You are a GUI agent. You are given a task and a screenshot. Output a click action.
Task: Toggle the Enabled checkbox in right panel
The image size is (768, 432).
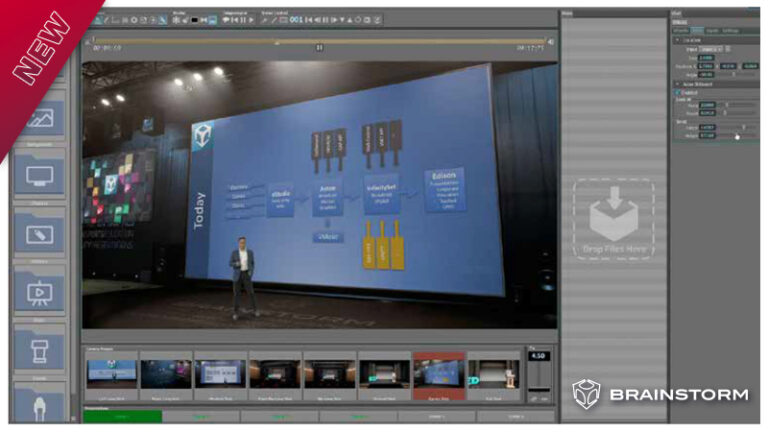(x=678, y=92)
